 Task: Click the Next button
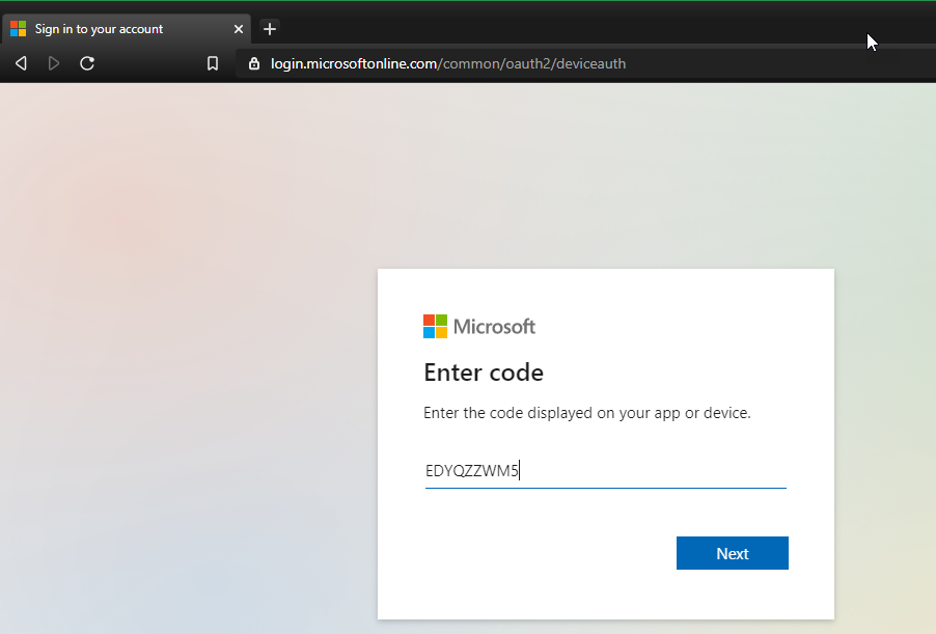(x=732, y=553)
